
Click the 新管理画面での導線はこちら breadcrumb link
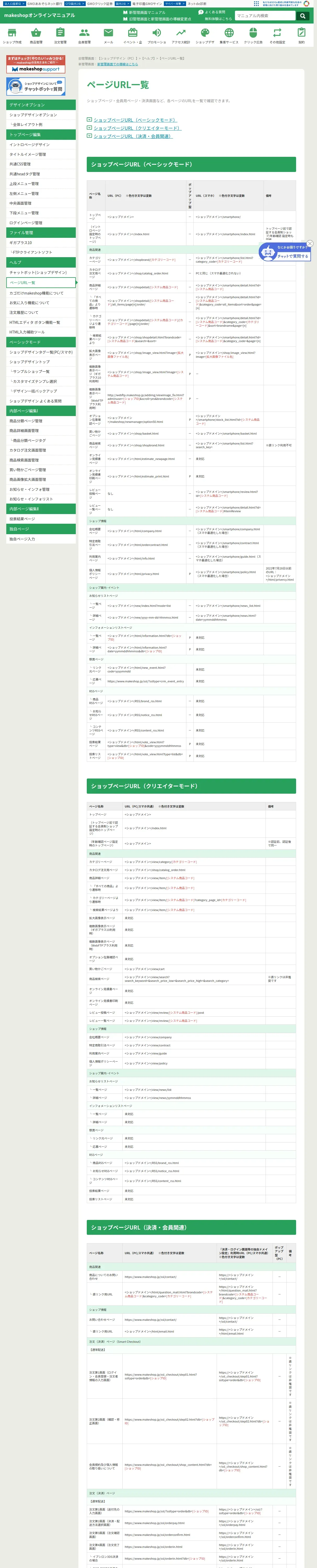coord(117,64)
